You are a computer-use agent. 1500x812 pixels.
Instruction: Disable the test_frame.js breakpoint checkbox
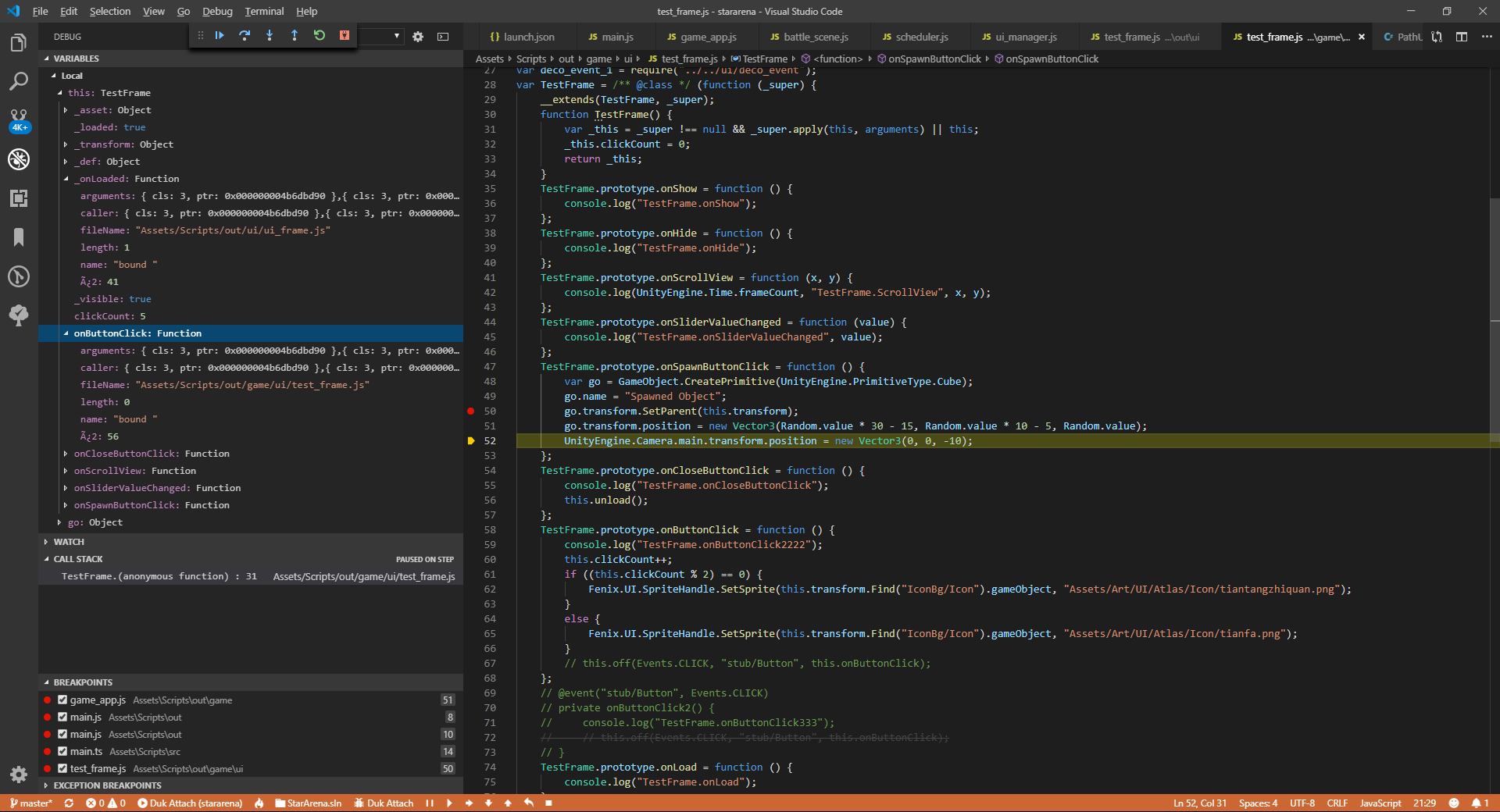pyautogui.click(x=62, y=769)
